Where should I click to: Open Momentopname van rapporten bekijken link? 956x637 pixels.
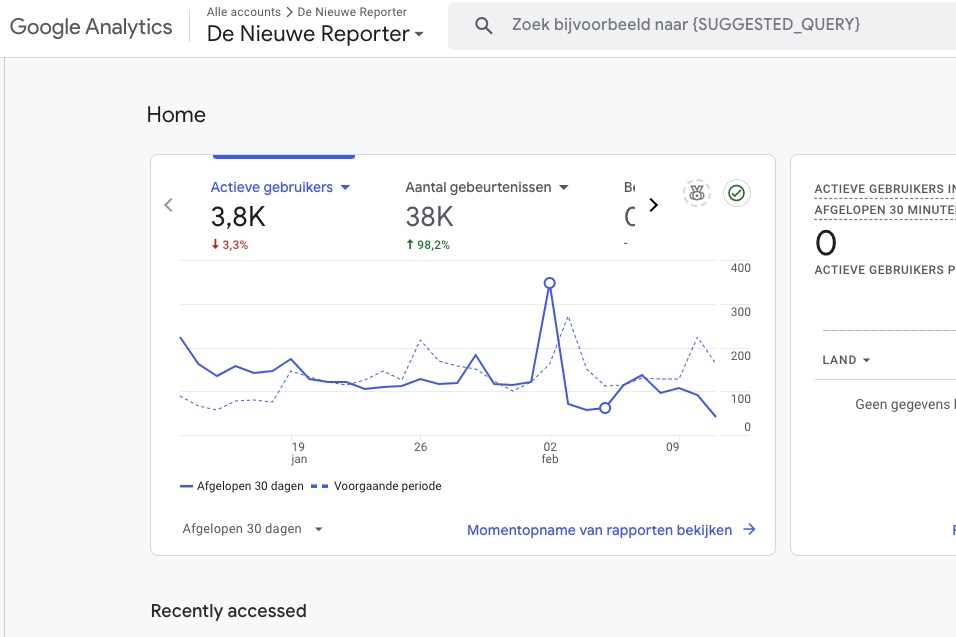(x=599, y=530)
